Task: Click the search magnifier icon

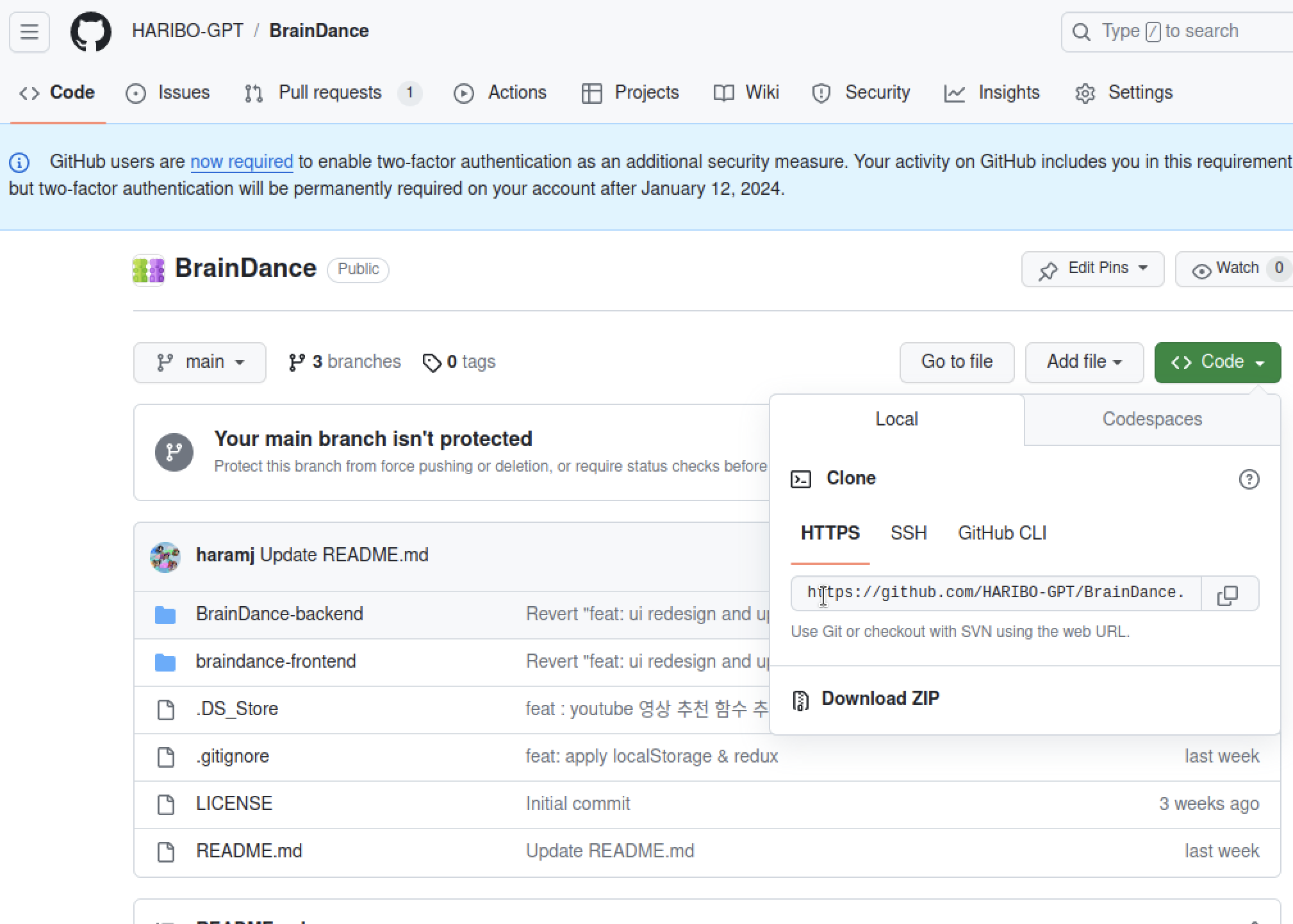Action: click(1081, 31)
